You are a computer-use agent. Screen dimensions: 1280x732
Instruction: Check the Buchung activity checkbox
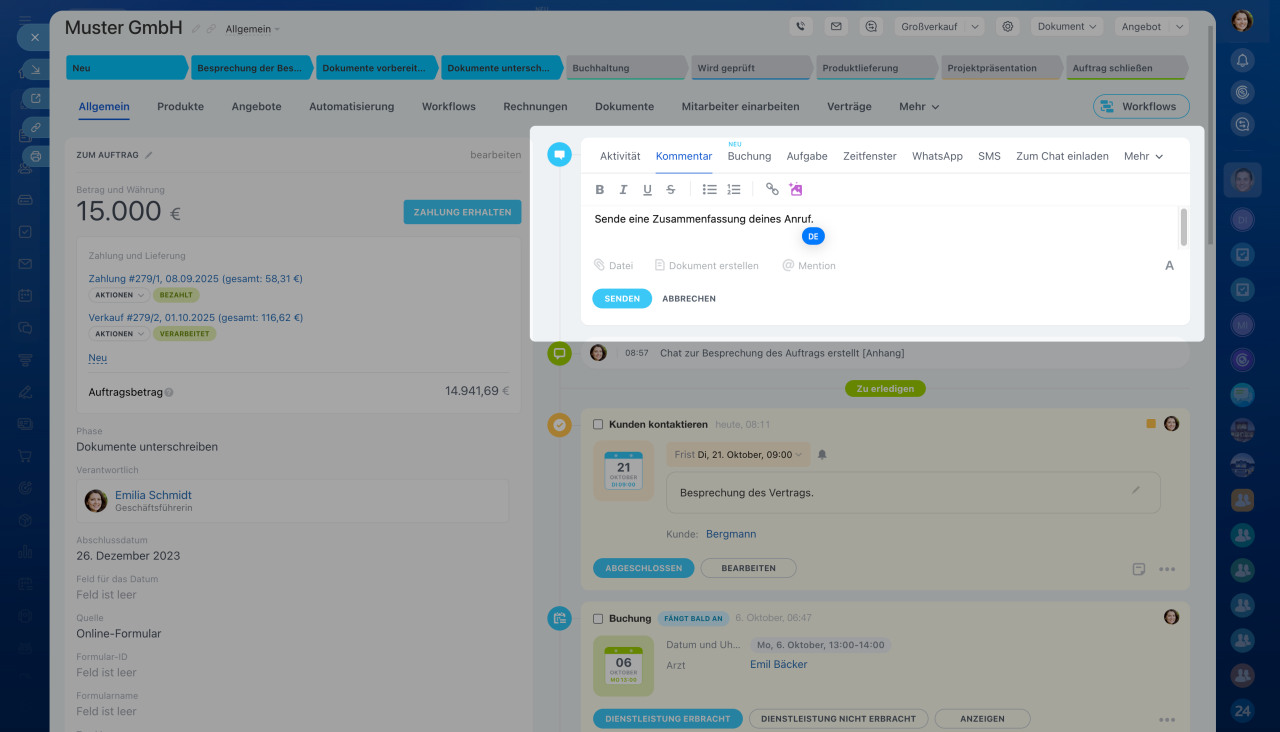[598, 619]
